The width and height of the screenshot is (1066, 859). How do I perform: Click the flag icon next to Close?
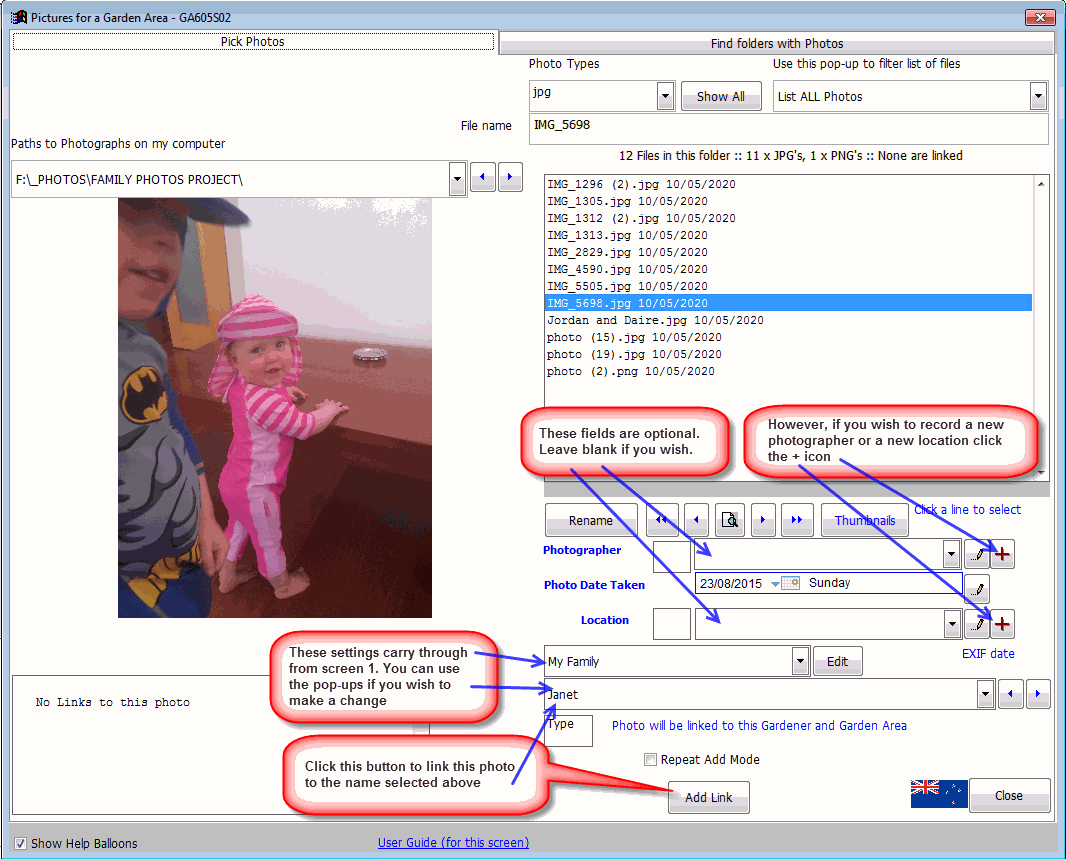(x=938, y=794)
